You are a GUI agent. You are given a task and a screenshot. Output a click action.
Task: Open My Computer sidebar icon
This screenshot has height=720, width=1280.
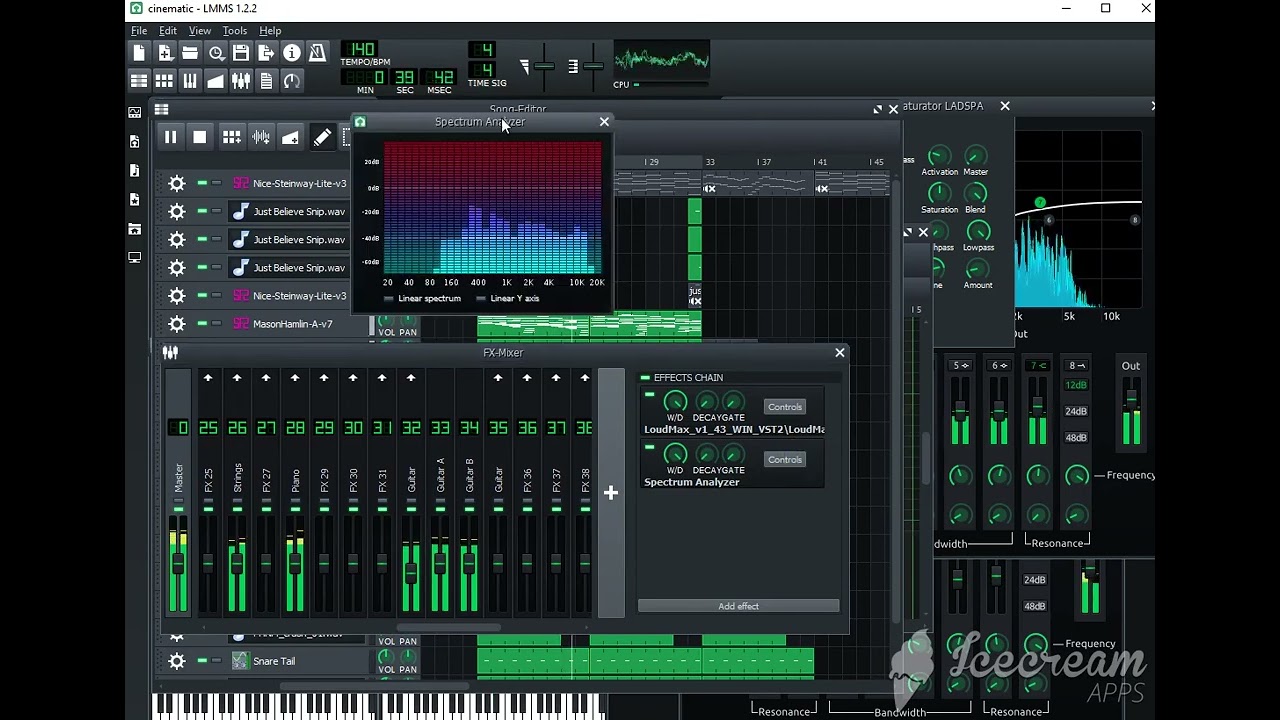(x=135, y=258)
